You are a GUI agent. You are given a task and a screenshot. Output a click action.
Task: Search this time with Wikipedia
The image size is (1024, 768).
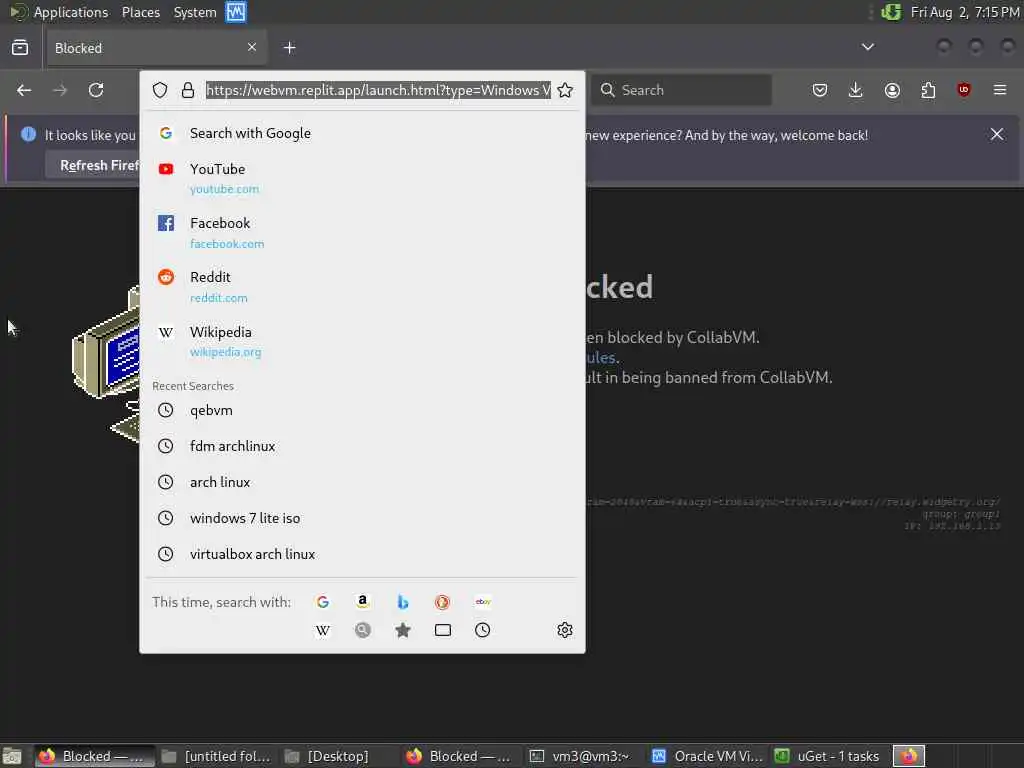(323, 630)
